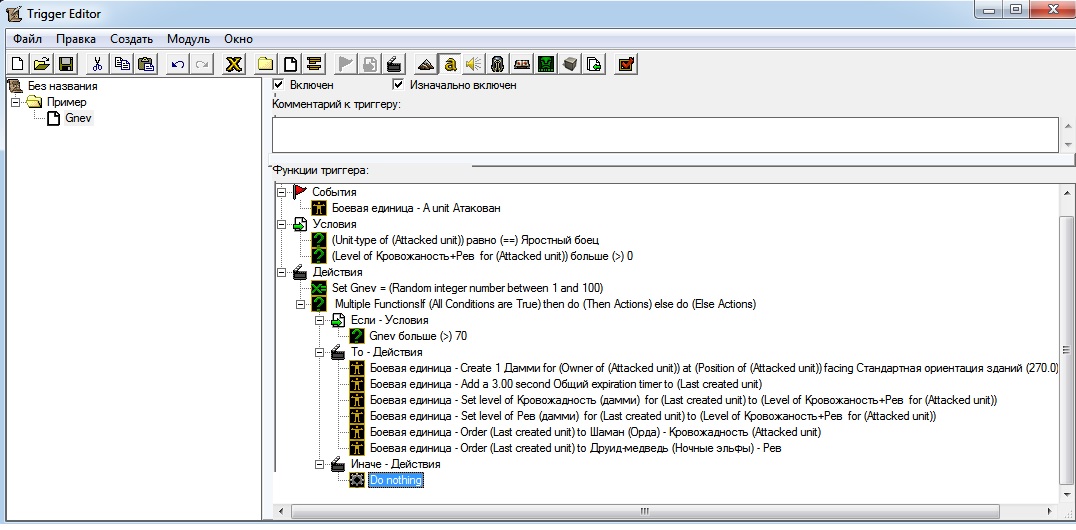The height and width of the screenshot is (530, 1076).
Task: Collapse the Действия tree node
Action: click(x=281, y=272)
